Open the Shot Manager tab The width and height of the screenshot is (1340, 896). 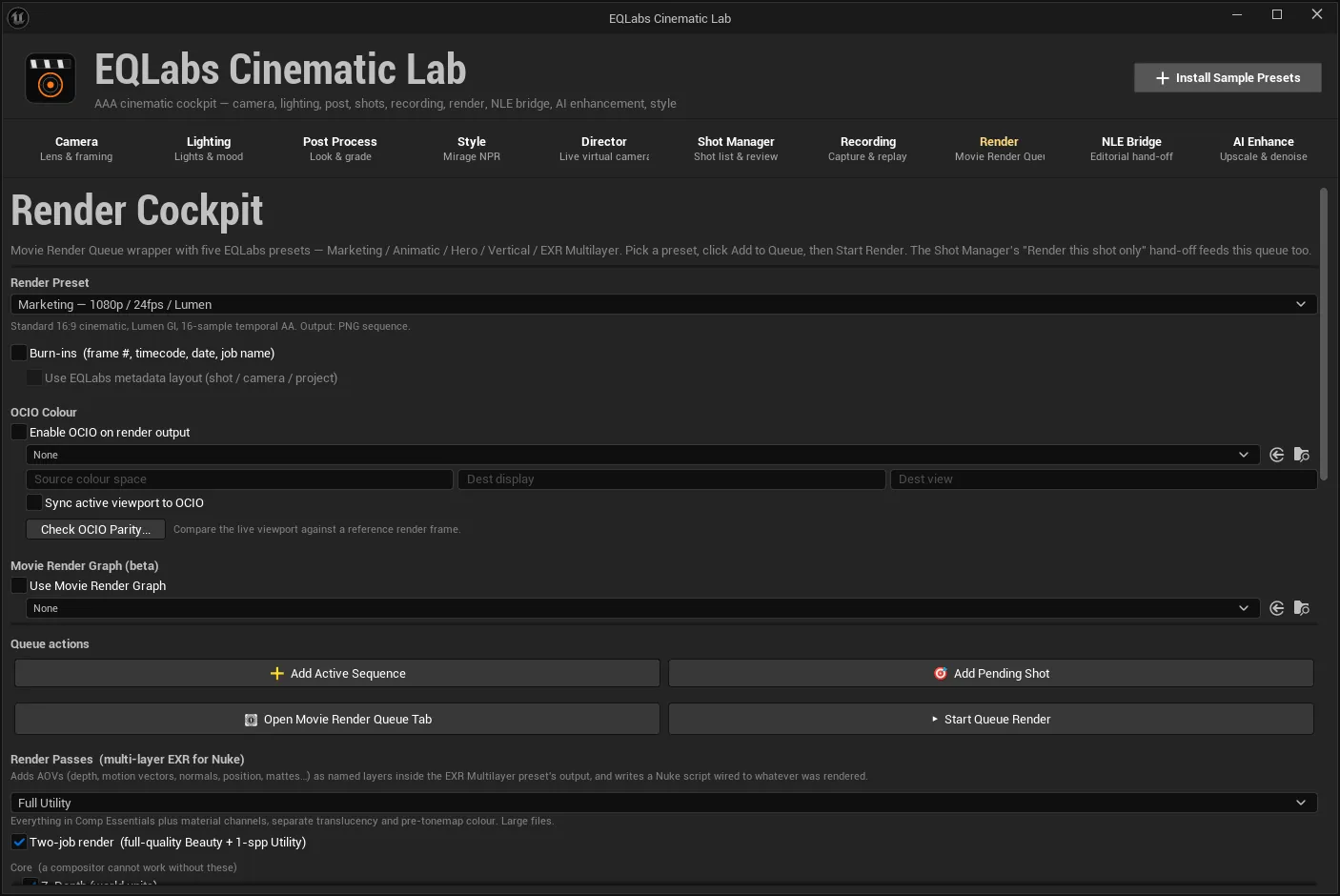coord(736,149)
